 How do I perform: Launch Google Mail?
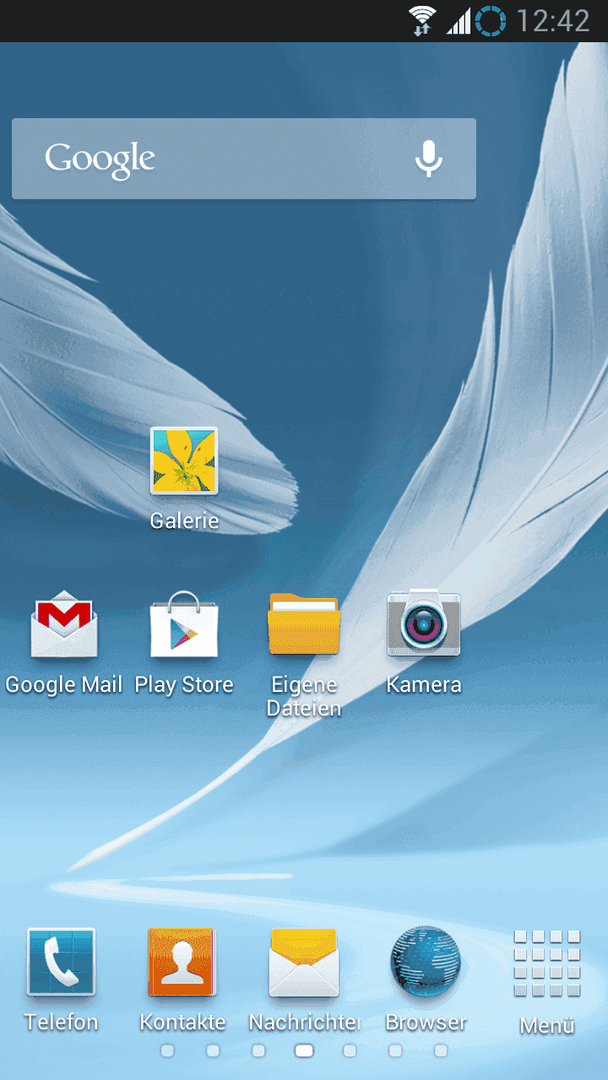coord(63,625)
